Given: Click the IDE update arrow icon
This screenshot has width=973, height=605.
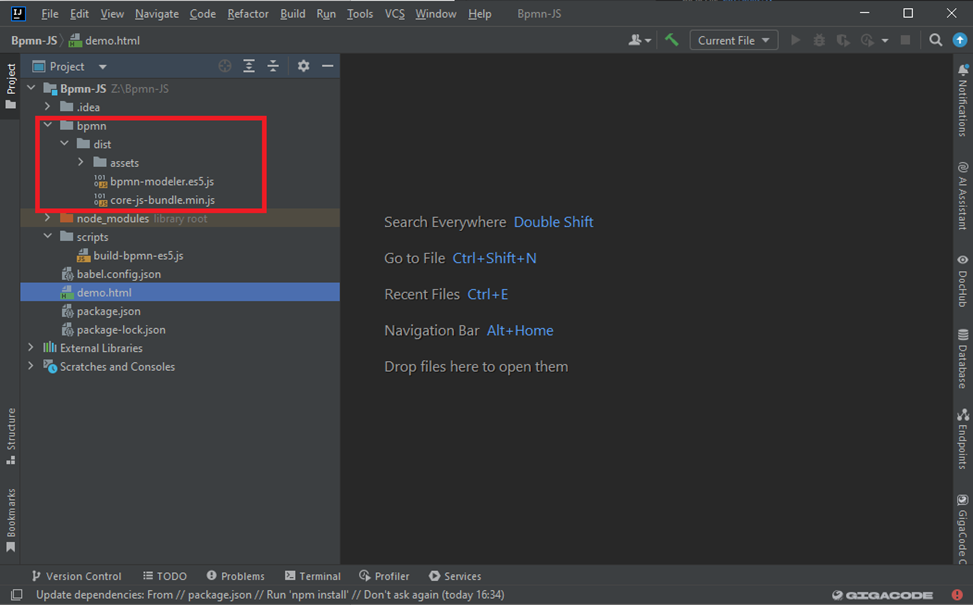Looking at the screenshot, I should (x=959, y=40).
